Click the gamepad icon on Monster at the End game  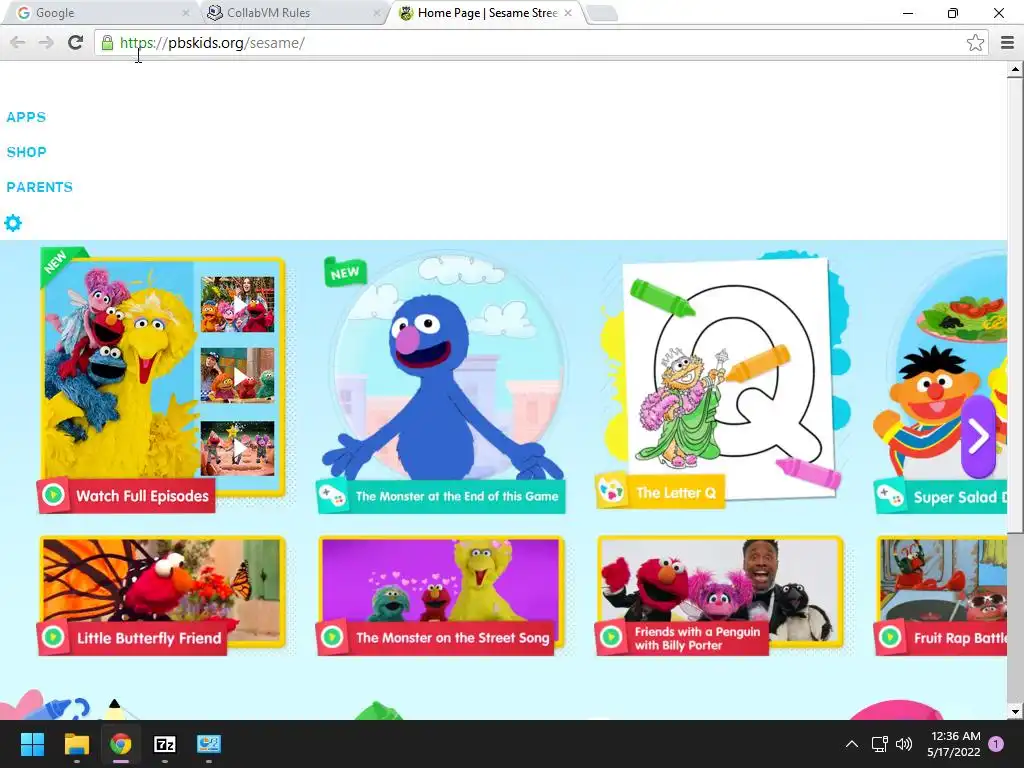pyautogui.click(x=332, y=496)
